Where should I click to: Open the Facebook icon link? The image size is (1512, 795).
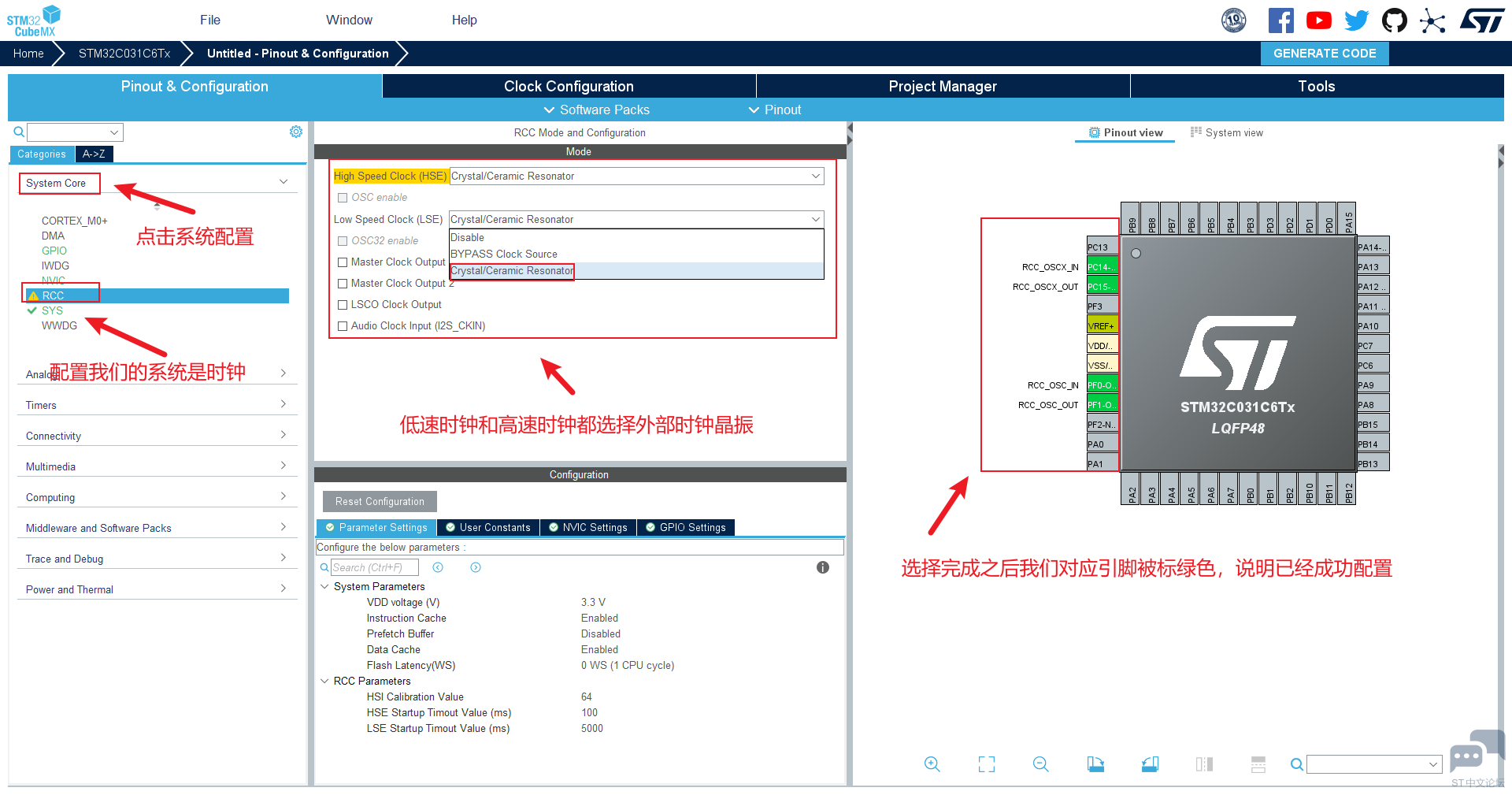tap(1280, 20)
